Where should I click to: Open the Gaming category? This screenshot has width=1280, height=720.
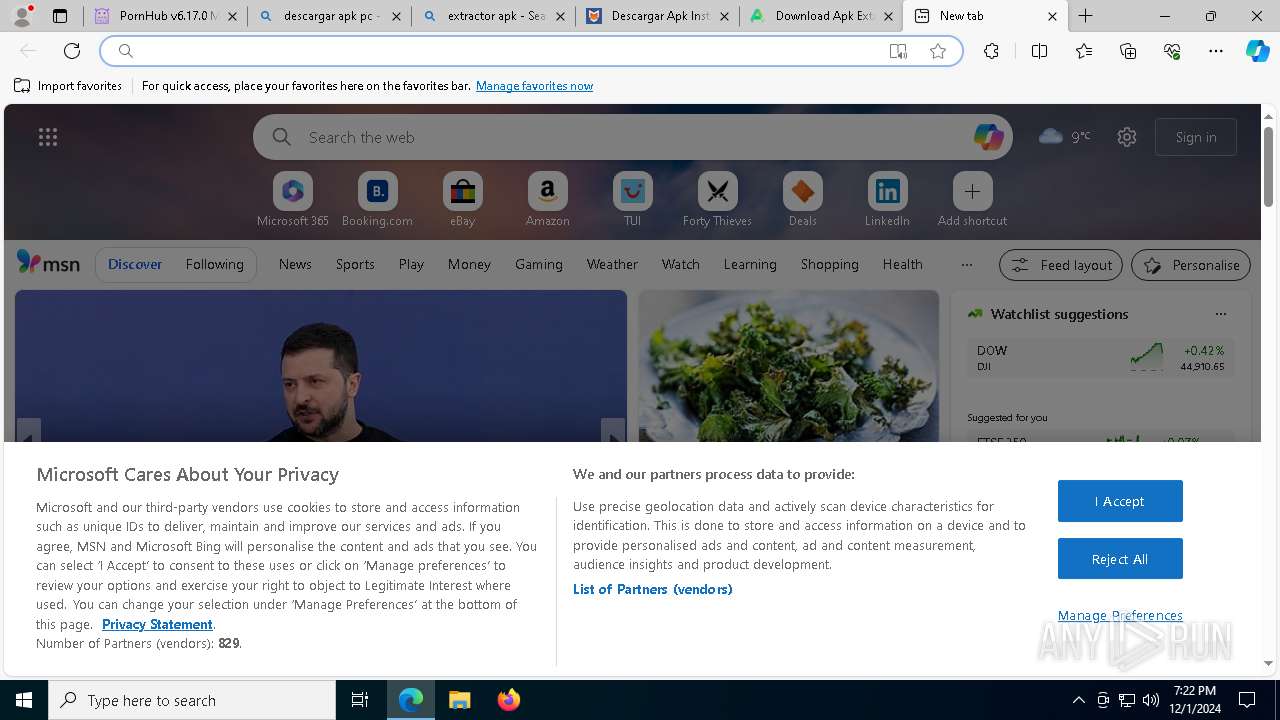click(539, 264)
